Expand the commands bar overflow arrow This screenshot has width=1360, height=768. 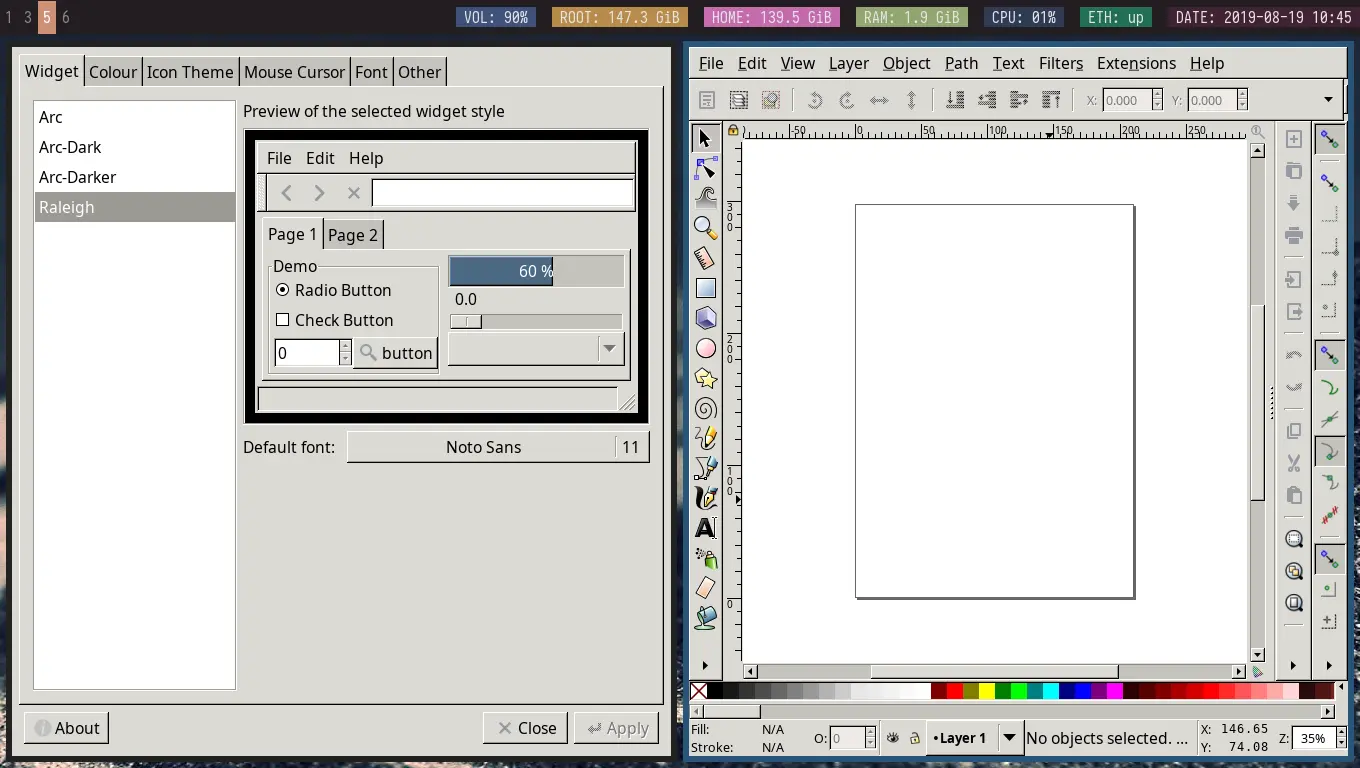(x=1294, y=665)
